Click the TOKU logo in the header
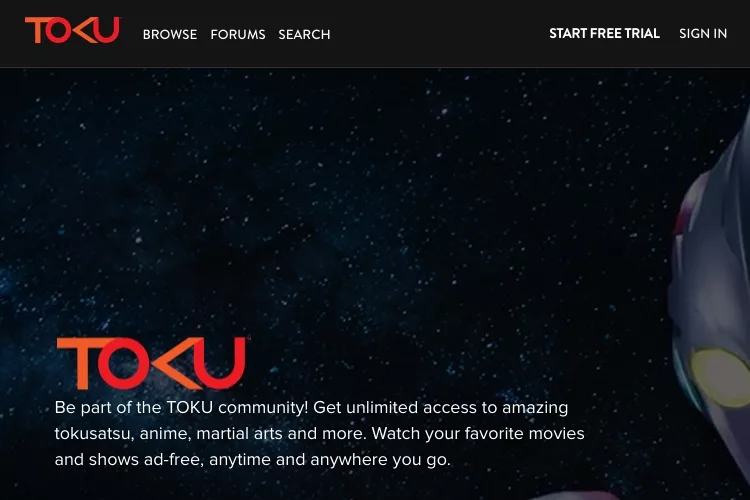 (x=73, y=30)
